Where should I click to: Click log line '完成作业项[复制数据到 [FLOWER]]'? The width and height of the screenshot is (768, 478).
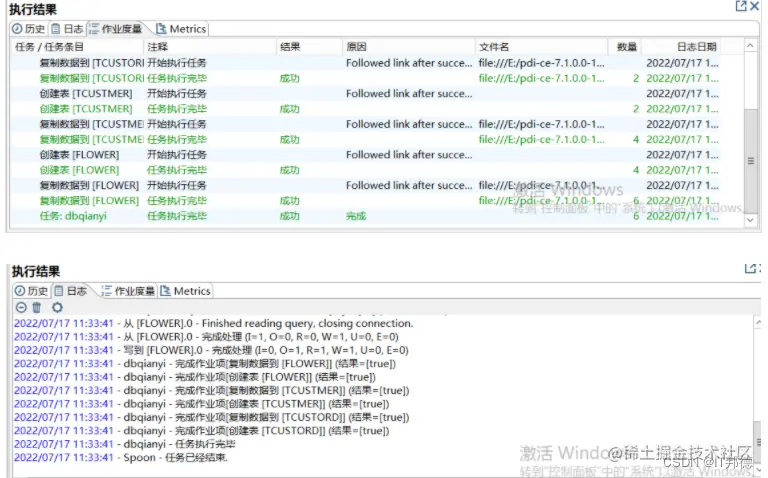[x=205, y=363]
